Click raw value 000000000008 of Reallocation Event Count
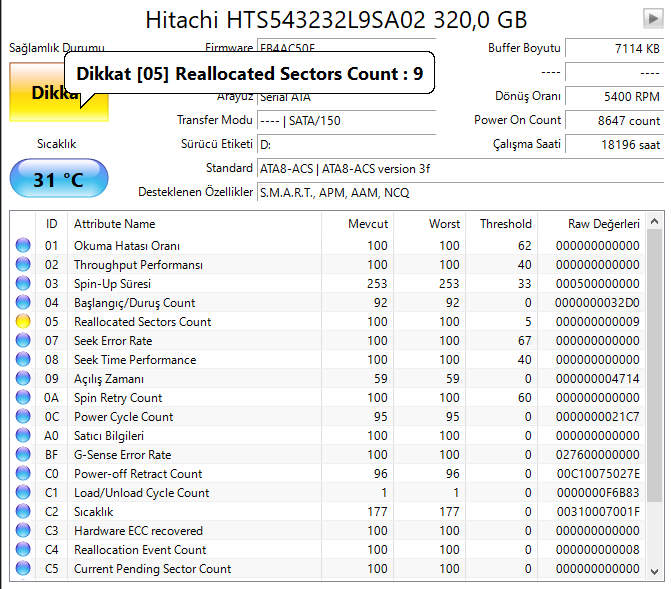Viewport: 671px width, 589px height. pyautogui.click(x=597, y=550)
